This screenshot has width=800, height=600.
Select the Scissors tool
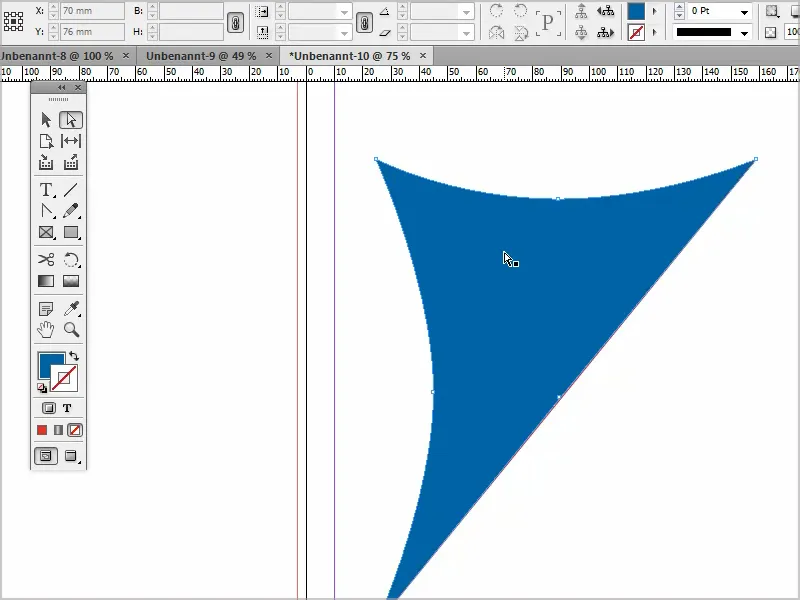pos(46,260)
